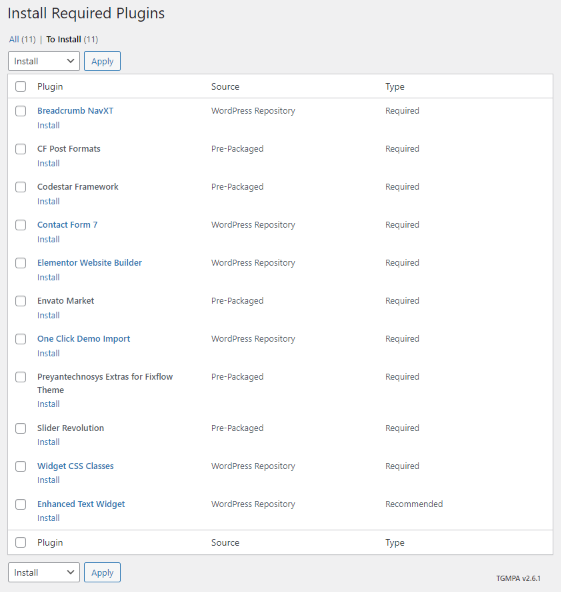Image resolution: width=561 pixels, height=592 pixels.
Task: Check the CF Post Formats checkbox
Action: point(20,149)
